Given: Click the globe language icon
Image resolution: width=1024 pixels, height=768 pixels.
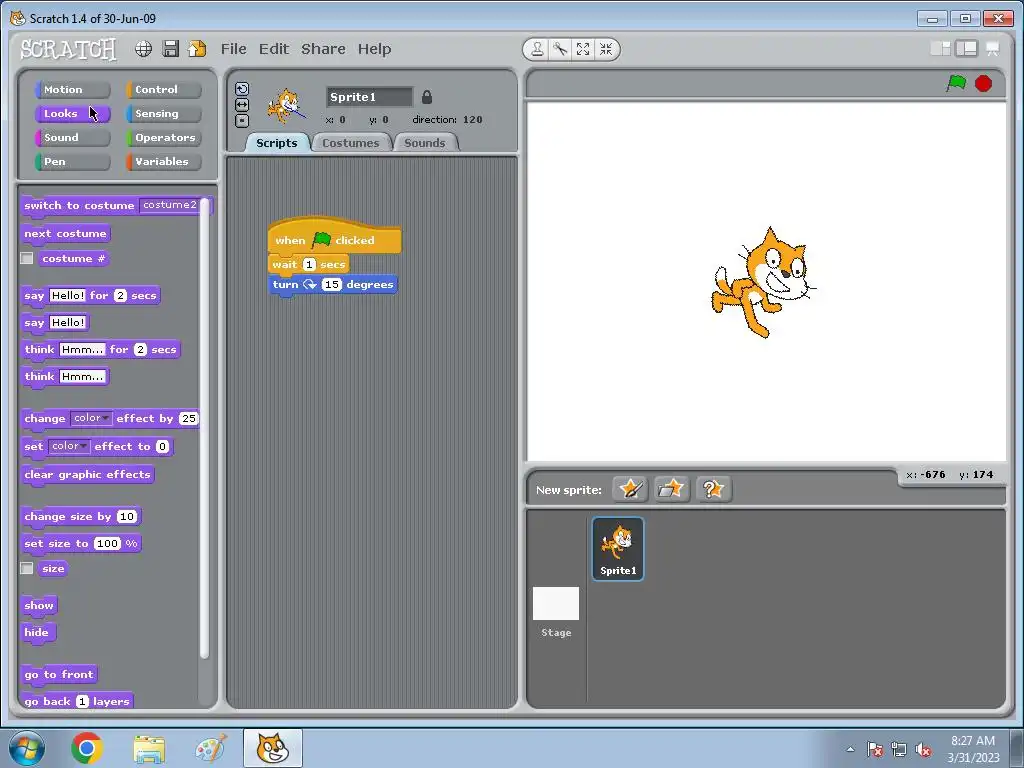Looking at the screenshot, I should click(144, 49).
